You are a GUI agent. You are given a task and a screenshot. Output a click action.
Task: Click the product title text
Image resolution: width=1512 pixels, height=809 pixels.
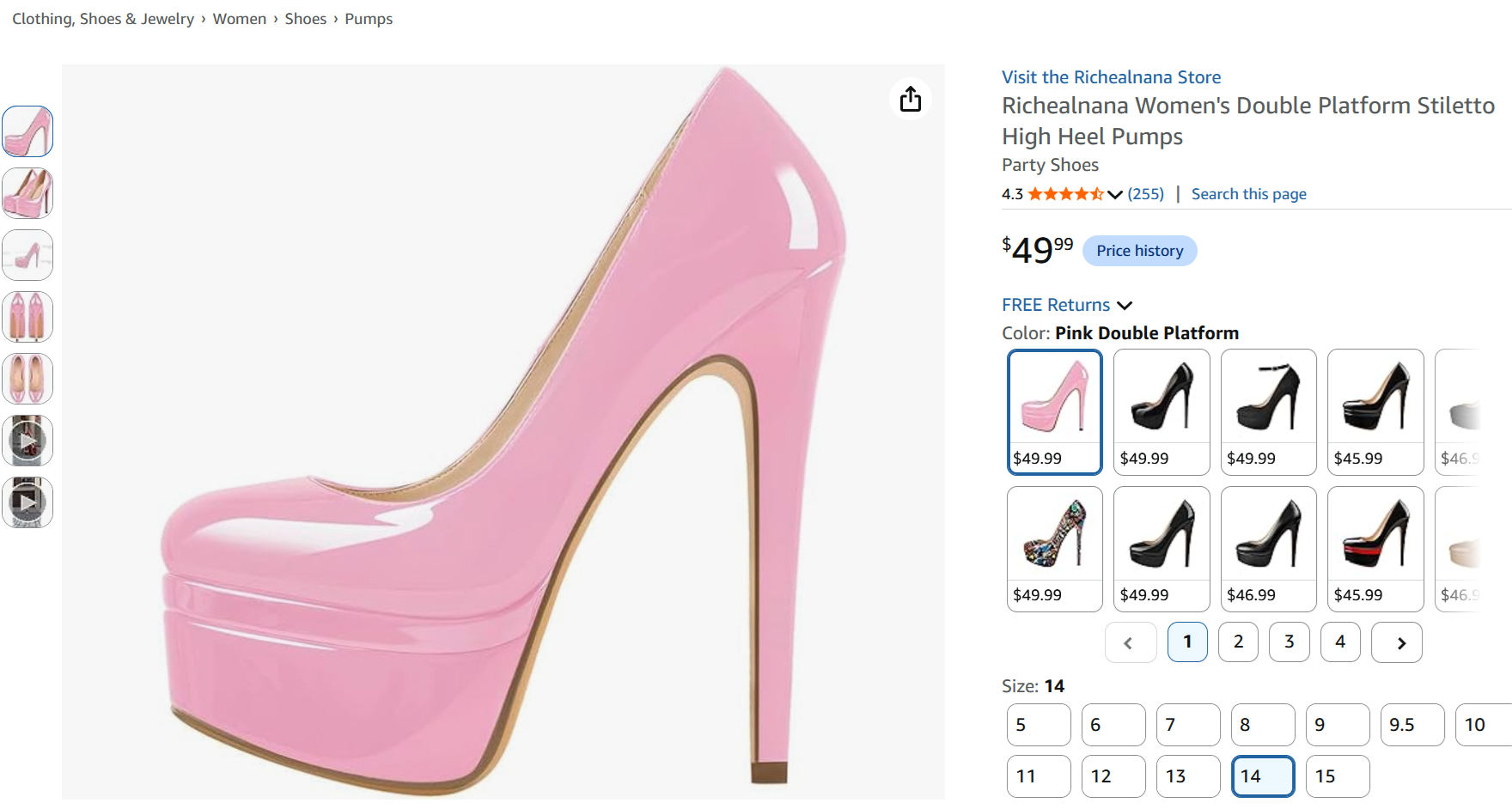click(1248, 121)
